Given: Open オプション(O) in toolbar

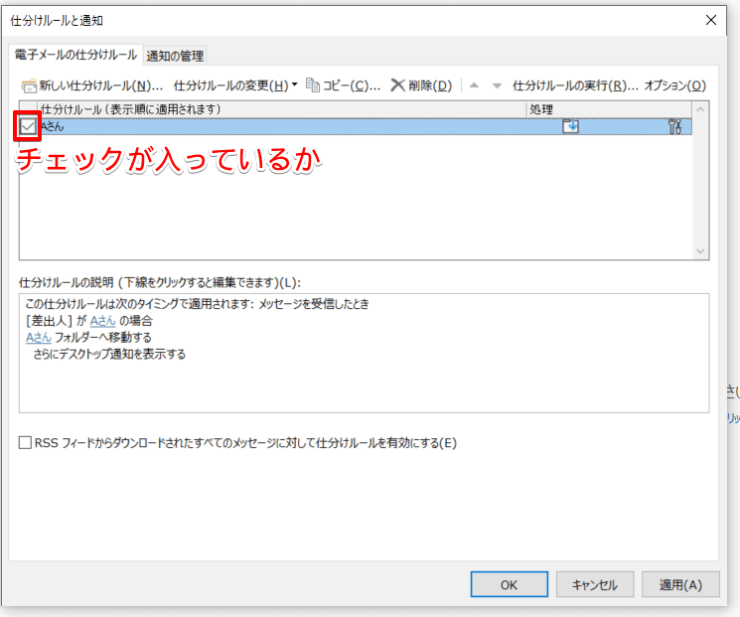Looking at the screenshot, I should point(675,85).
